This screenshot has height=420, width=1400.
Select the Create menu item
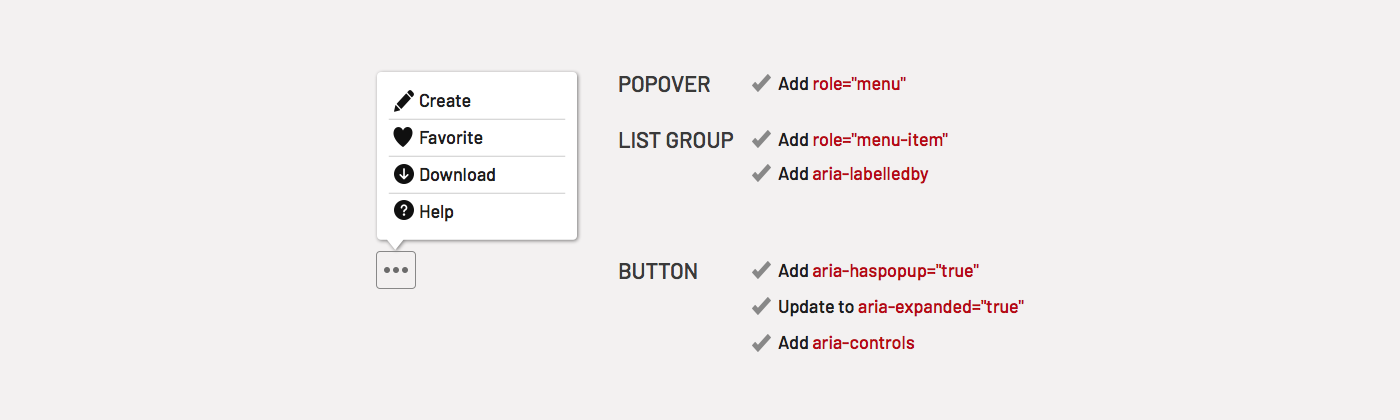coord(477,101)
